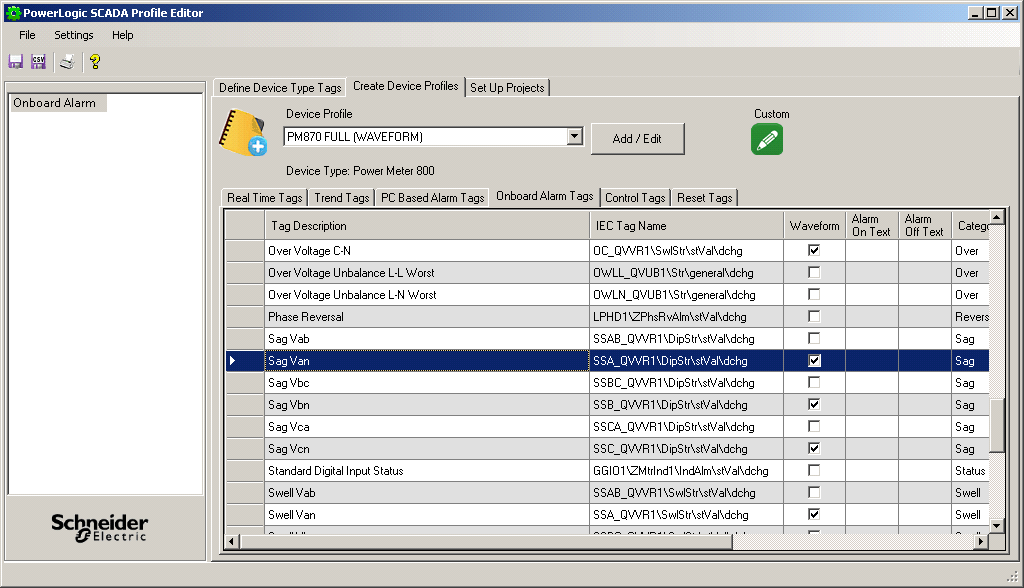Enable Waveform for Over Voltage Unbalance L-N Worst
Screen dimensions: 1024x588
pyautogui.click(x=814, y=295)
